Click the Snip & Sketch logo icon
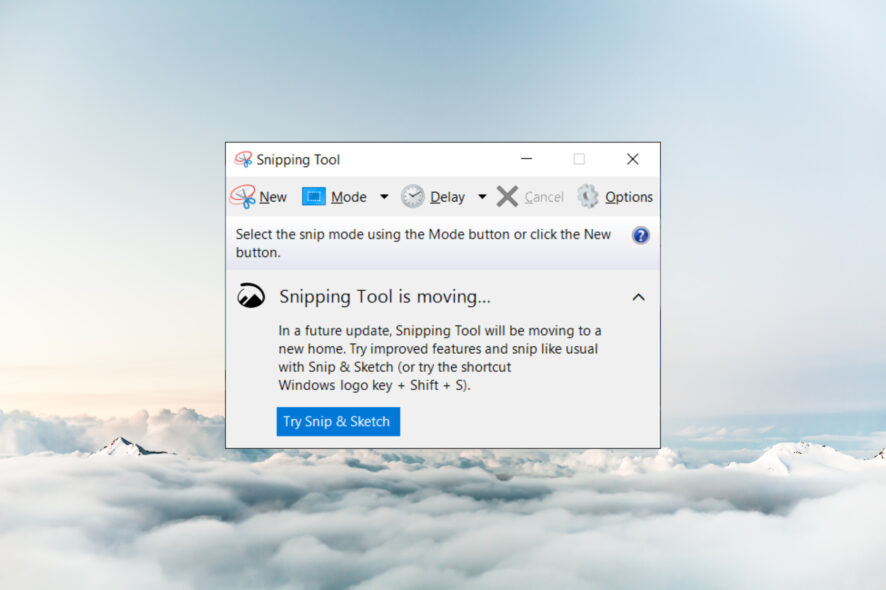The width and height of the screenshot is (886, 590). (251, 296)
